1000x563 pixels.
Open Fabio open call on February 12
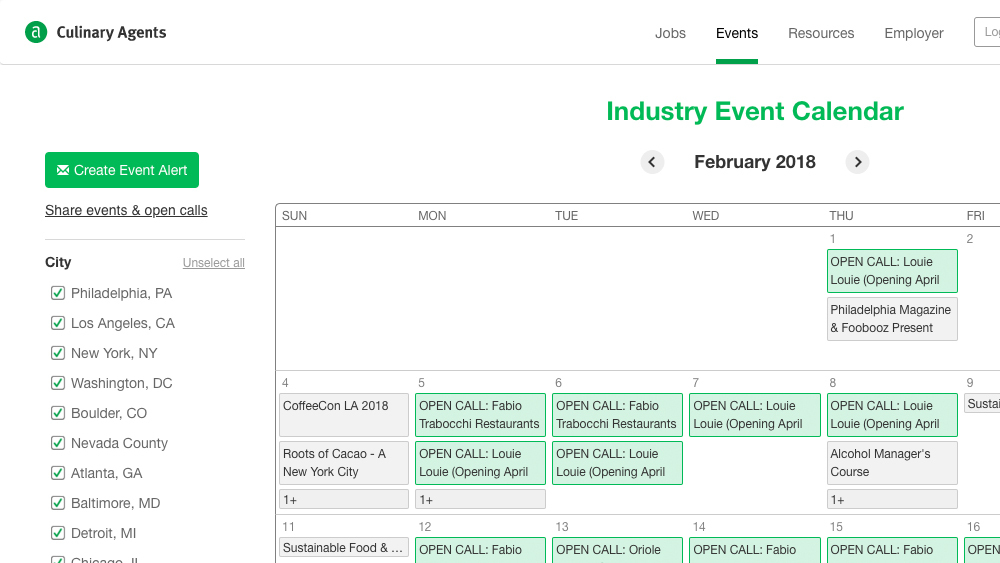click(480, 550)
